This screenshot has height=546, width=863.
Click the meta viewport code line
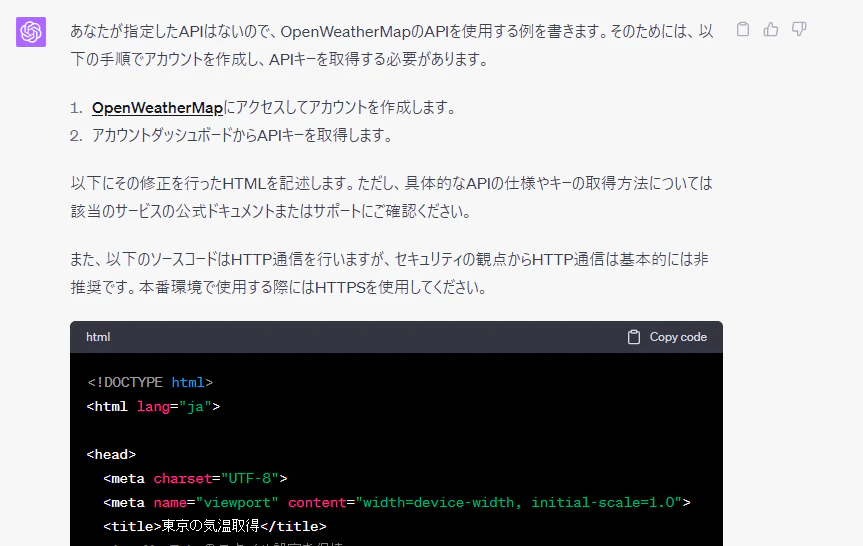[397, 503]
